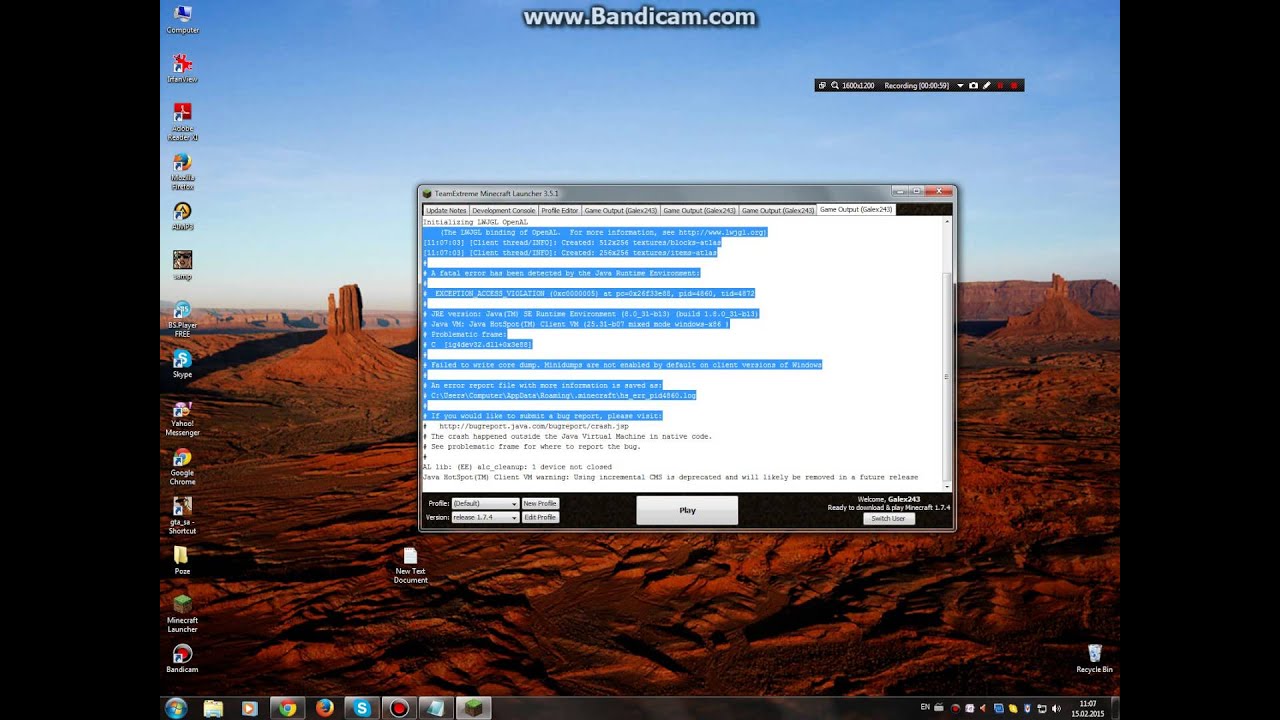Select the Yahoo! Messenger desktop icon

[x=182, y=417]
